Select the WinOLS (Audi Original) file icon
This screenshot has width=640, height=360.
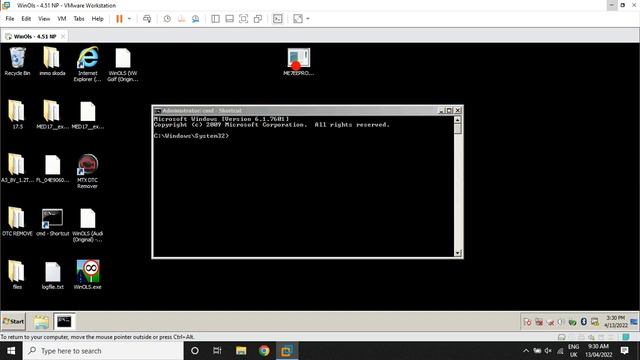click(x=87, y=224)
